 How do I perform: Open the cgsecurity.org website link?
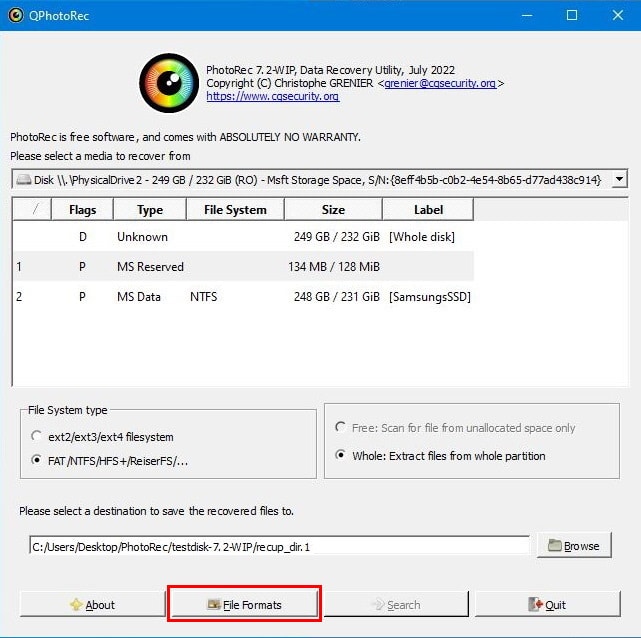pos(272,97)
